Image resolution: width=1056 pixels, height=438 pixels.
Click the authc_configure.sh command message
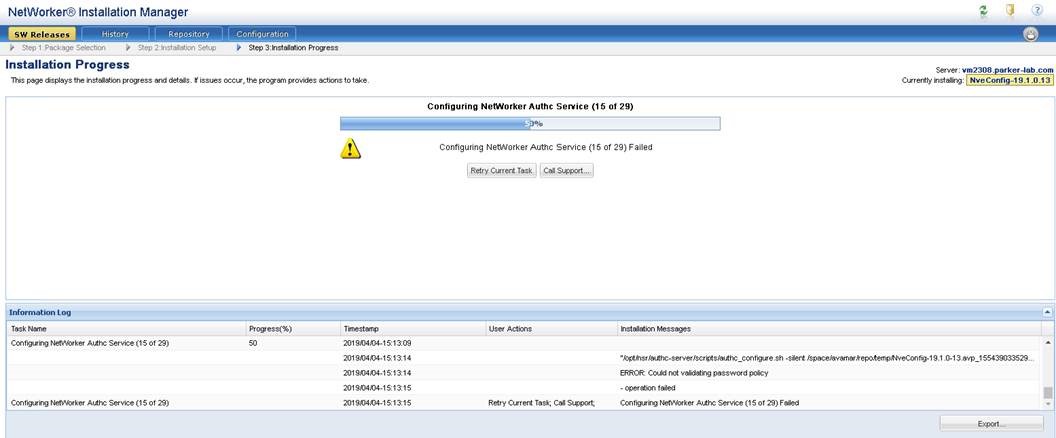826,358
